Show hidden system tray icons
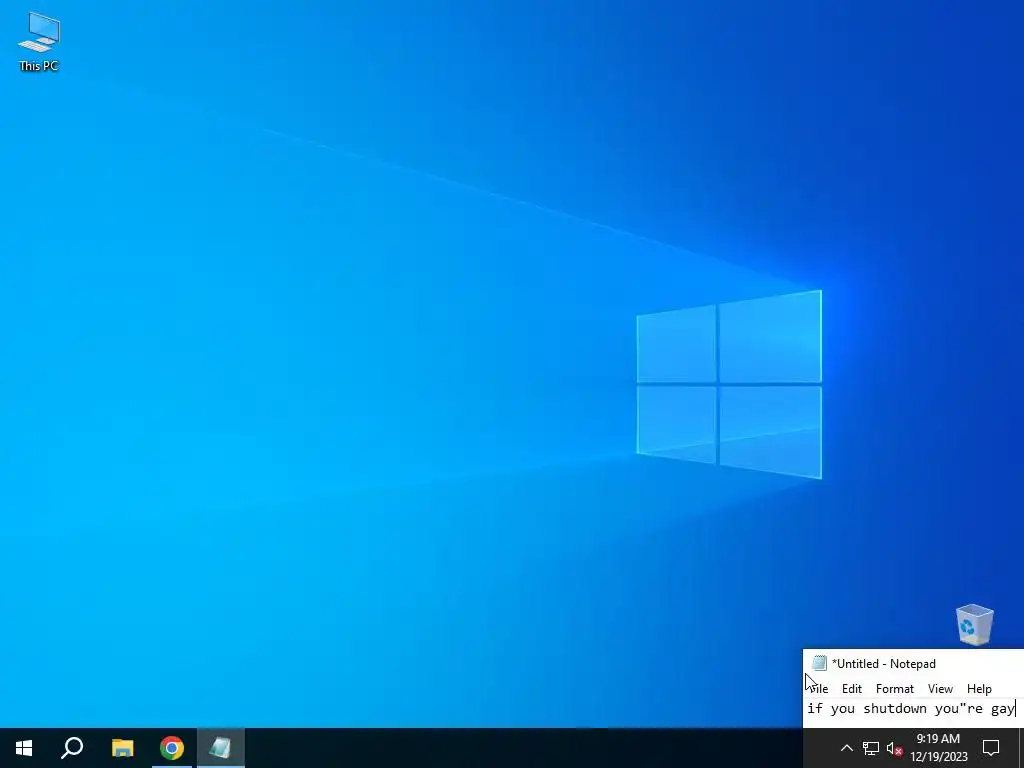The image size is (1024, 768). (x=846, y=748)
